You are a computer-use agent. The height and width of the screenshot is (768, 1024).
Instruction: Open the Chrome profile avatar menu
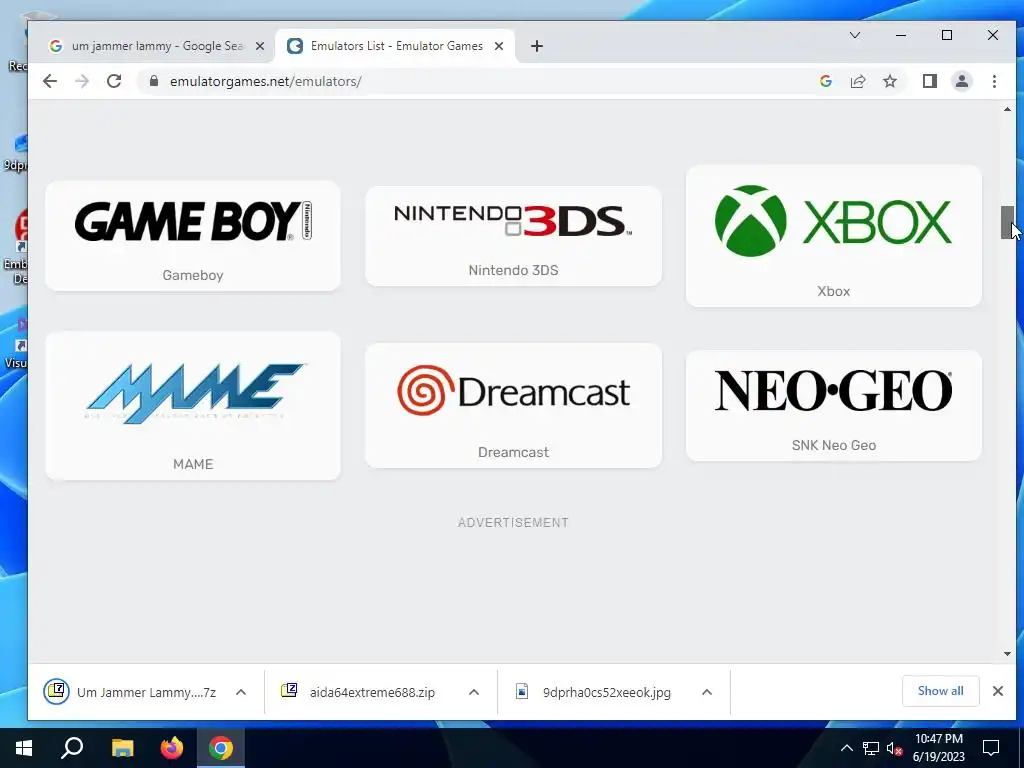[x=961, y=81]
